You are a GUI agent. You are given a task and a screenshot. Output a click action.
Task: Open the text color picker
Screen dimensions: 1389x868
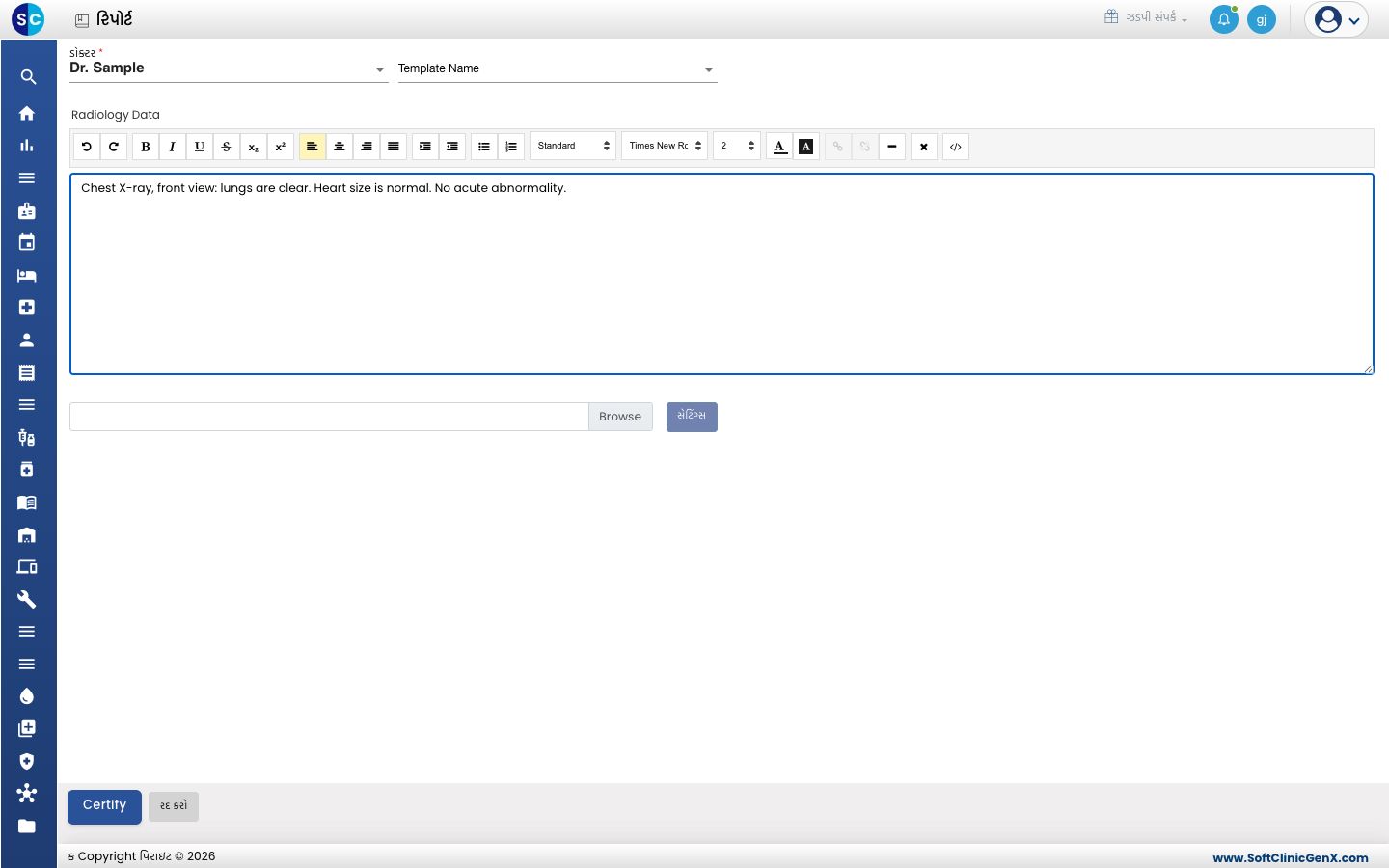click(779, 147)
